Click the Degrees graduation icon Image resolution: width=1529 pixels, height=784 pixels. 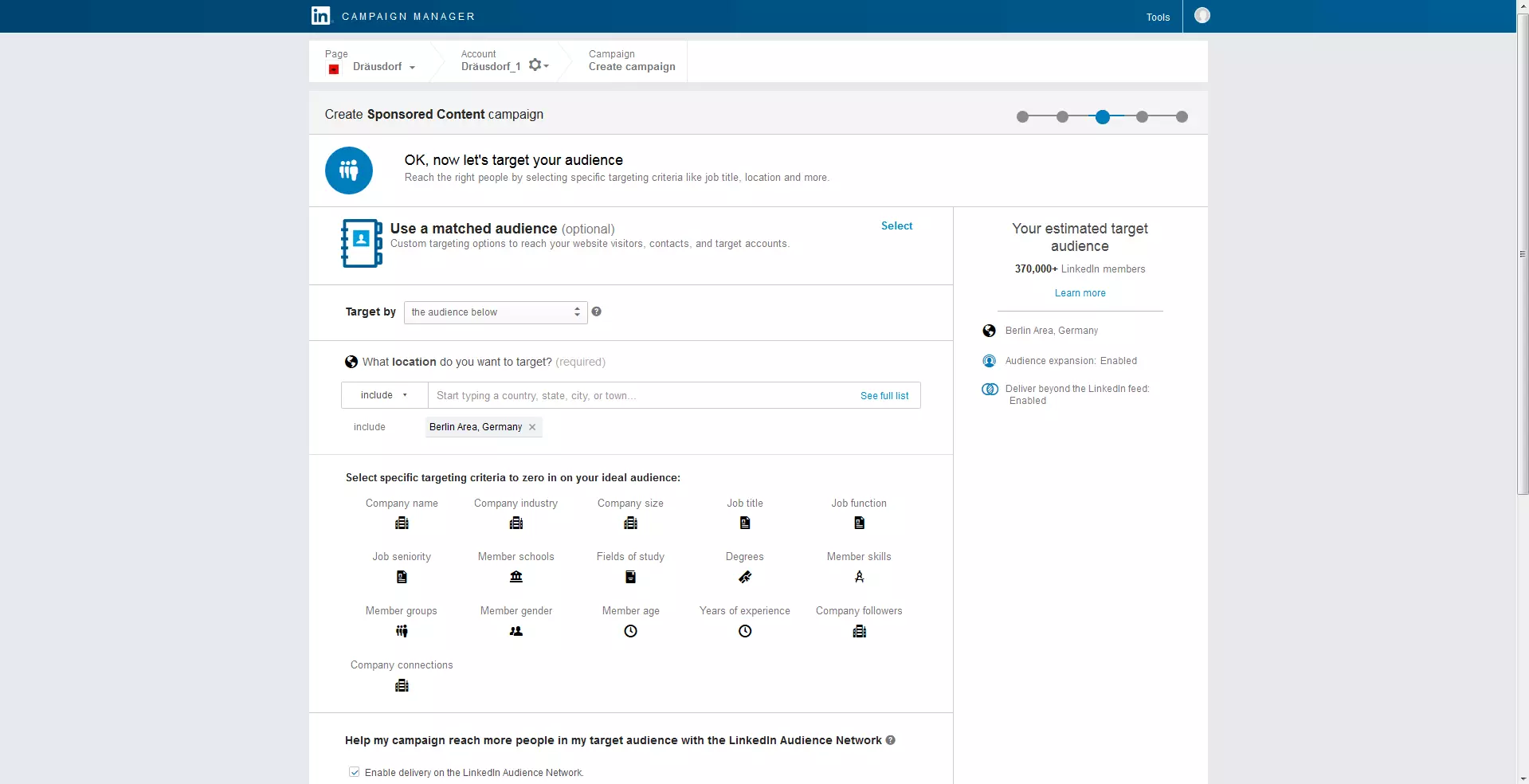pos(745,577)
